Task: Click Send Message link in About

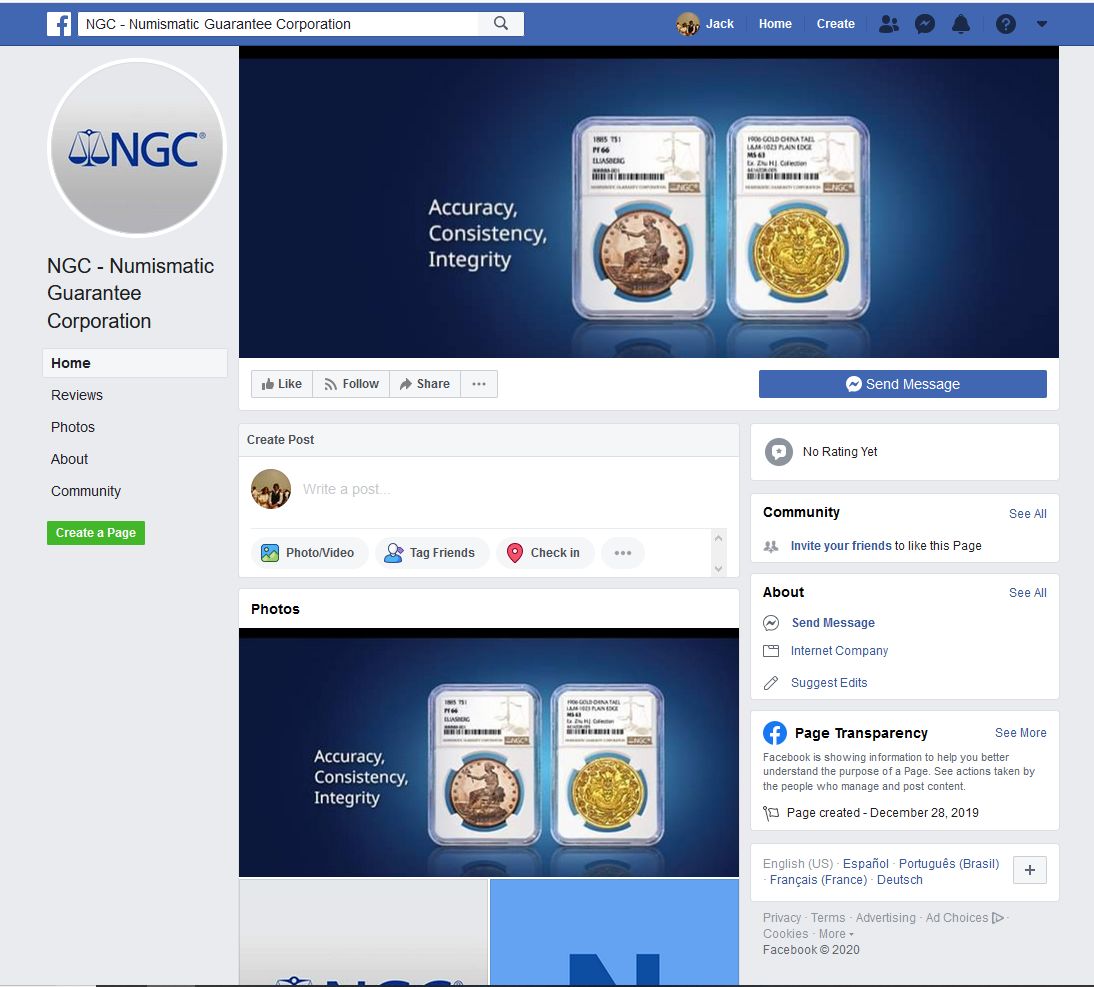Action: pos(832,622)
